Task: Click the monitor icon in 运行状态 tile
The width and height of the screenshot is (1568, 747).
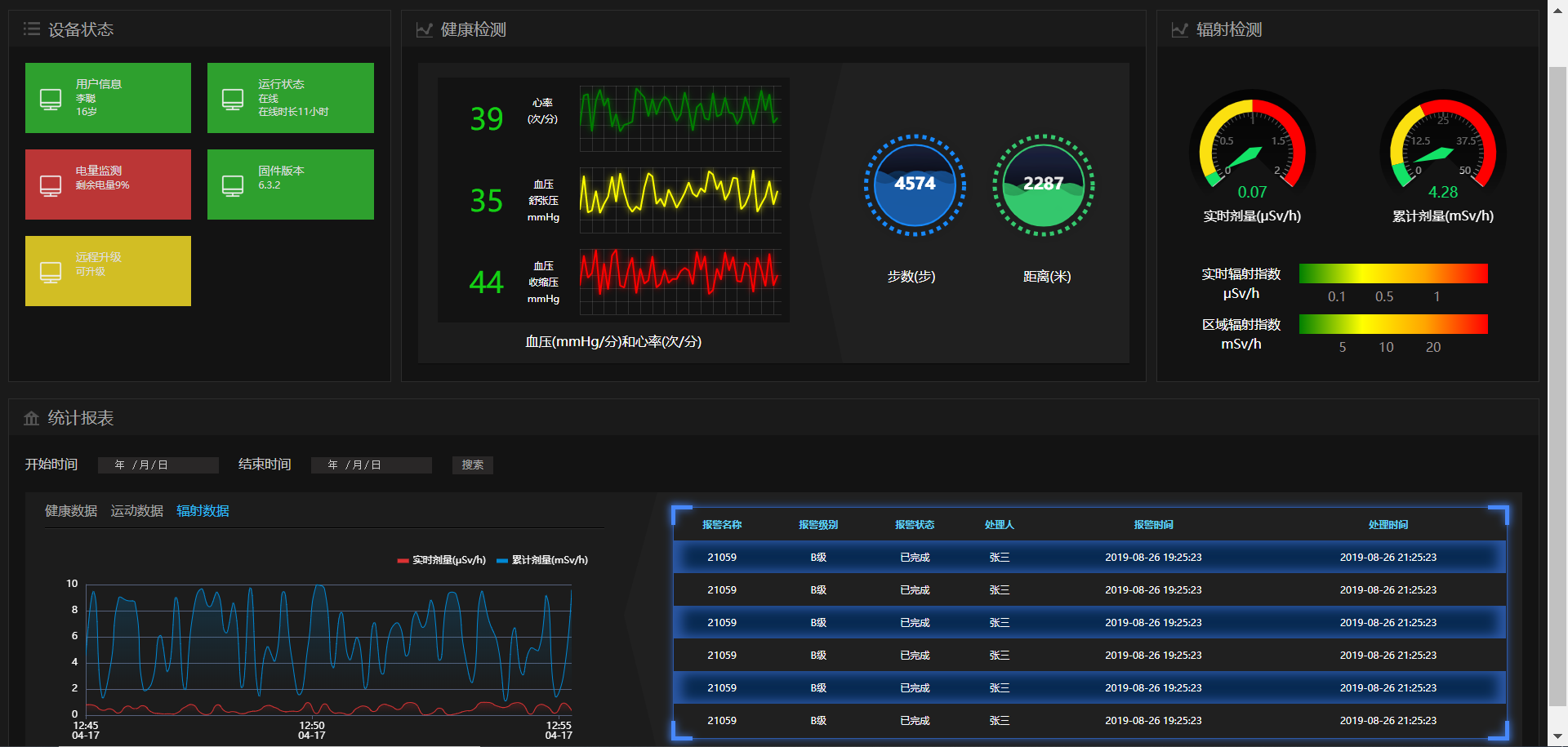Action: [233, 99]
